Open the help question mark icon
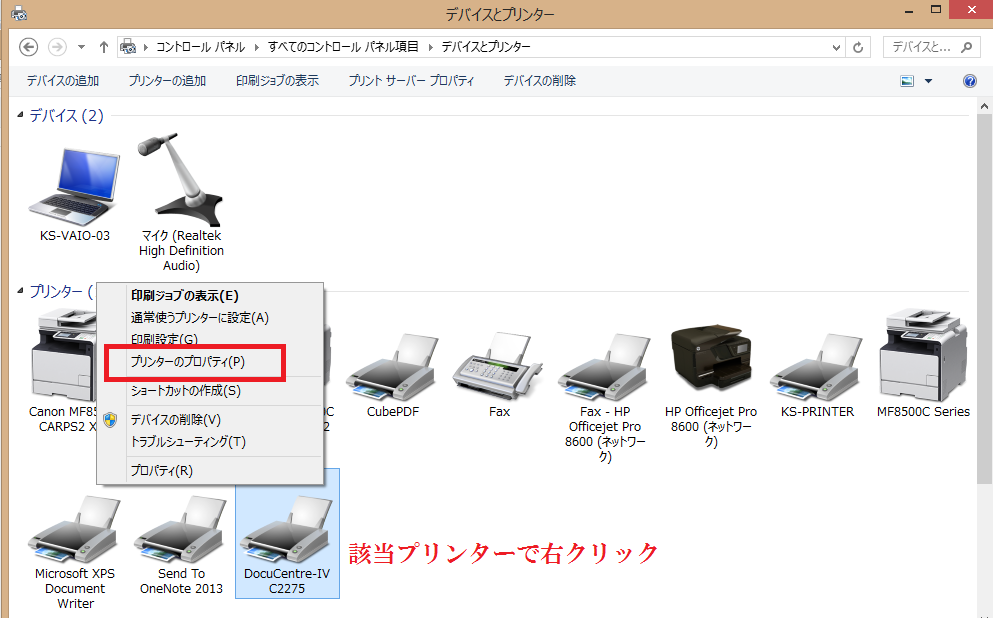The height and width of the screenshot is (618, 993). tap(969, 81)
